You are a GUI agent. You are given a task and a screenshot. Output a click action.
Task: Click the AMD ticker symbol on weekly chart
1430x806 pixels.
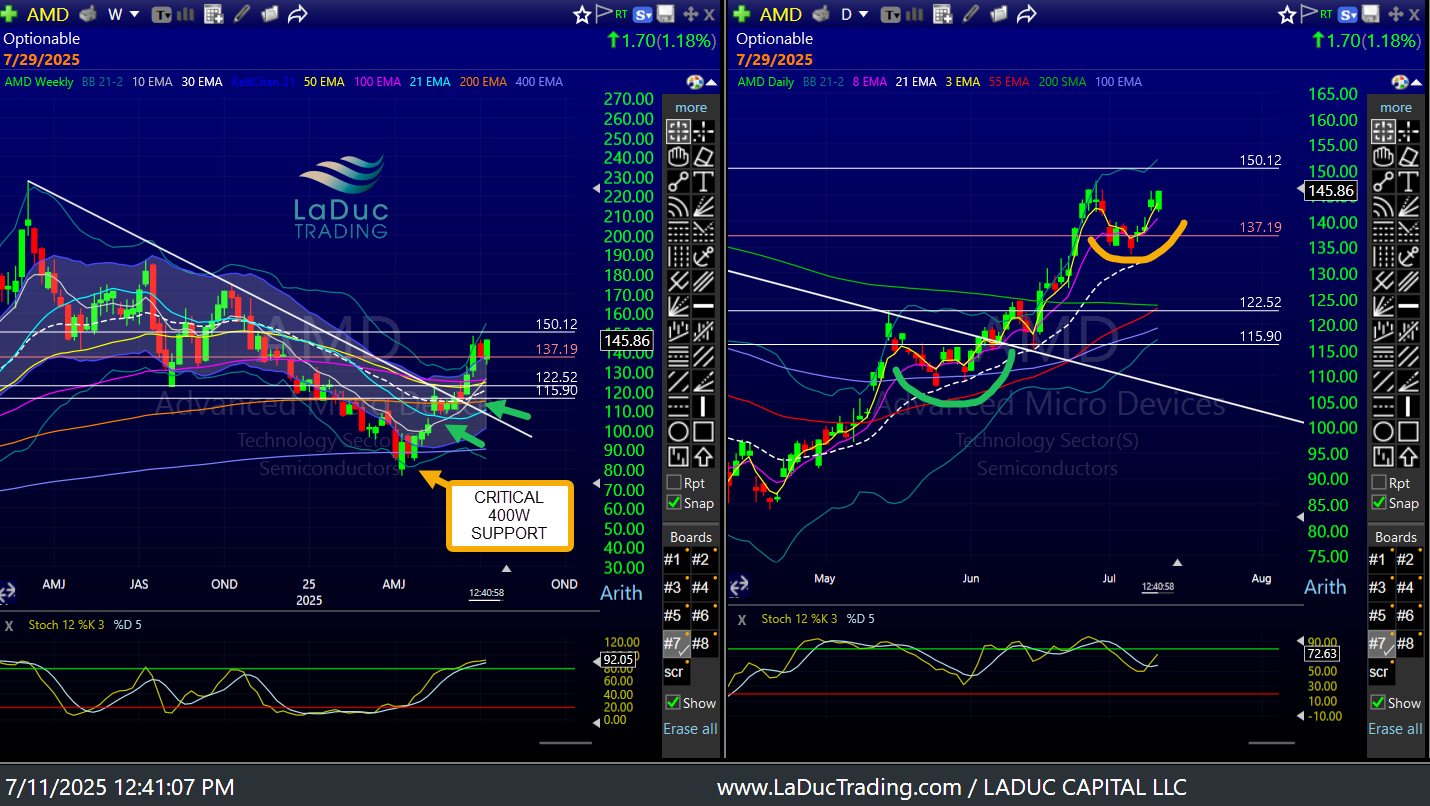pos(47,14)
